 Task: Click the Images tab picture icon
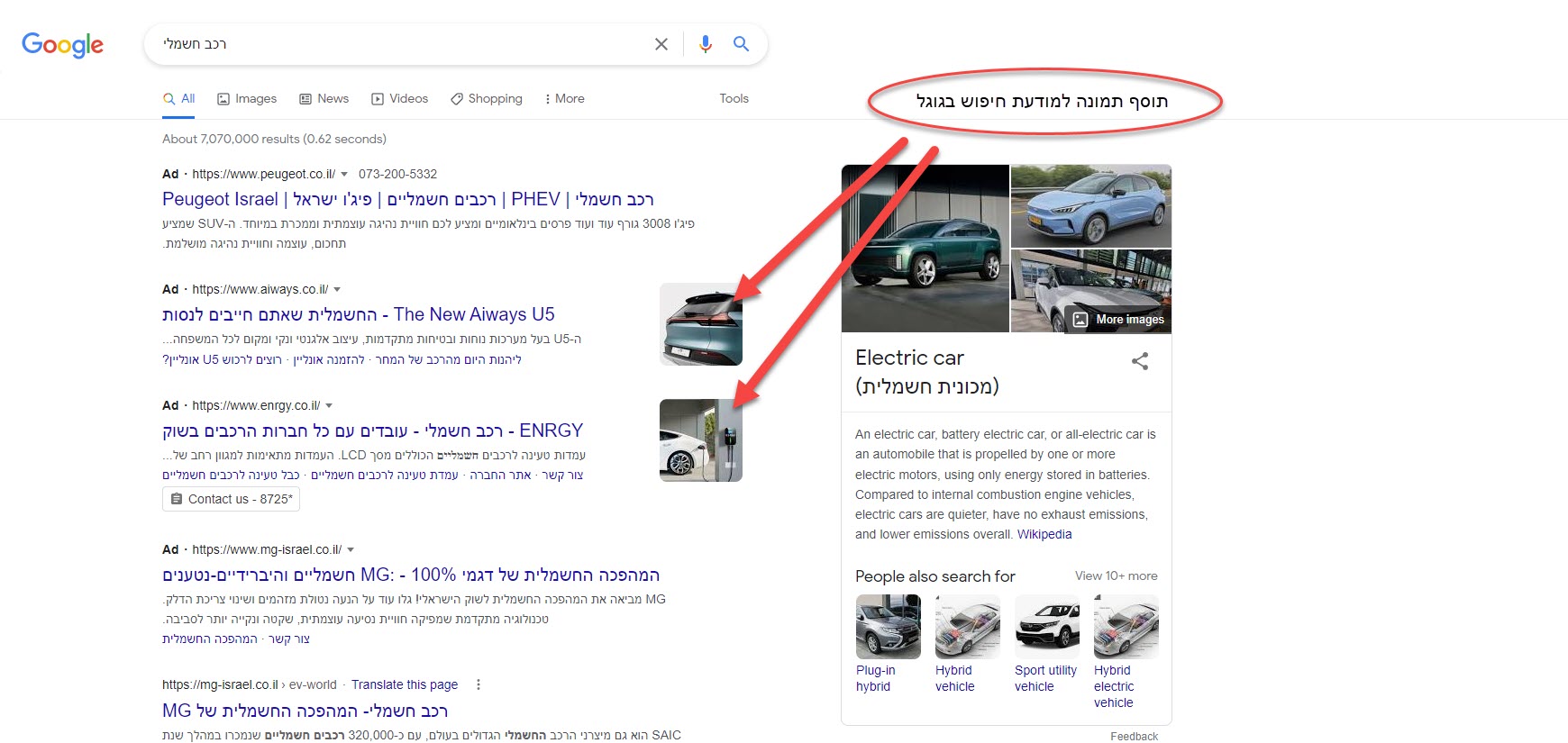pos(223,99)
